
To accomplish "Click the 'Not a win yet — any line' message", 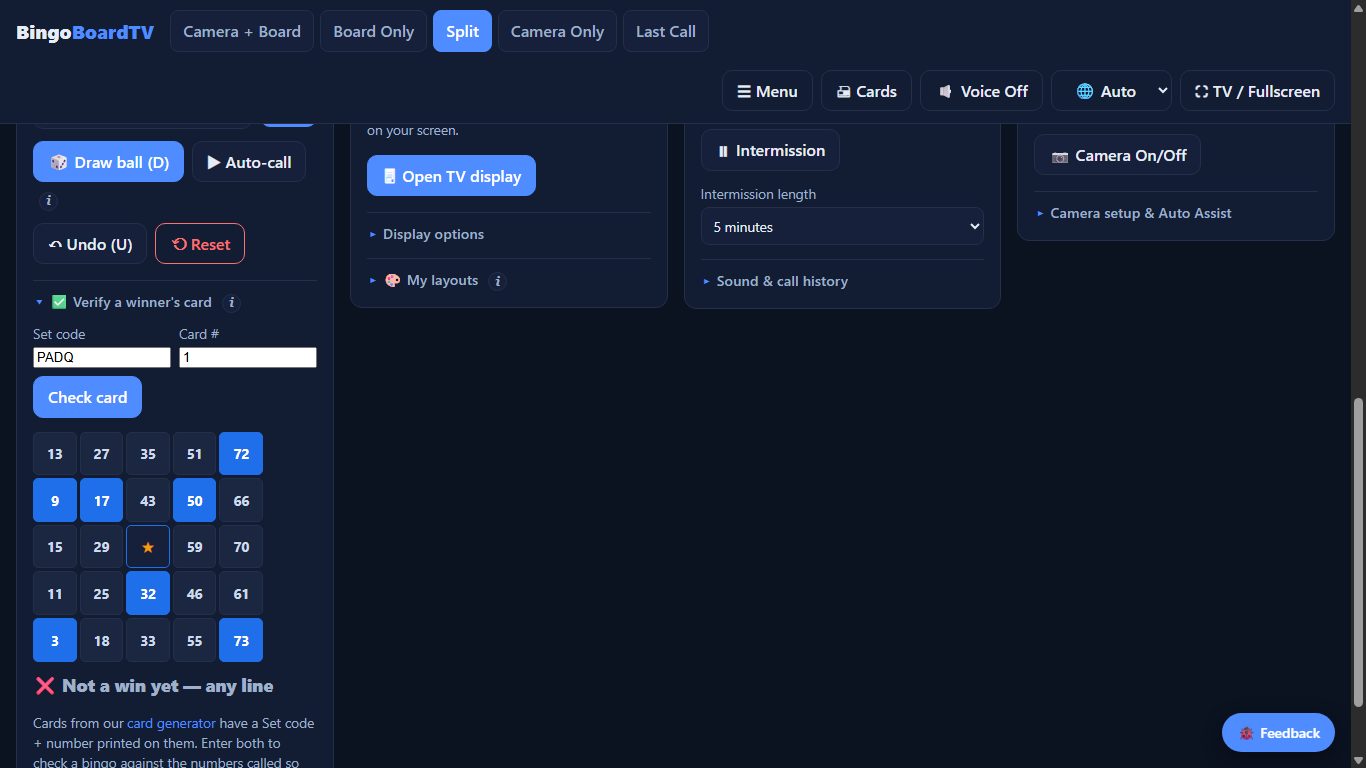I will click(x=154, y=686).
